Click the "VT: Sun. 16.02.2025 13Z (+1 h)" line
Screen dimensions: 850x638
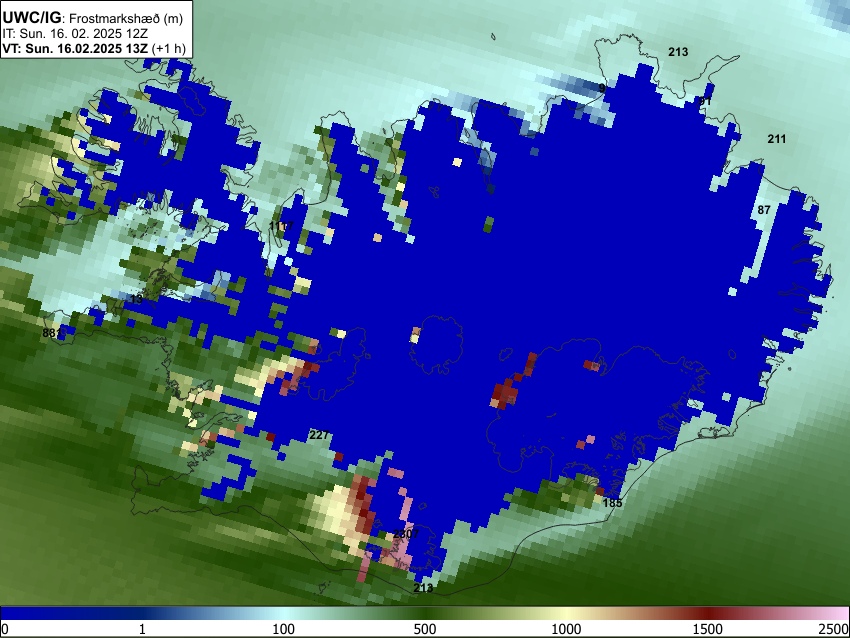click(x=94, y=49)
